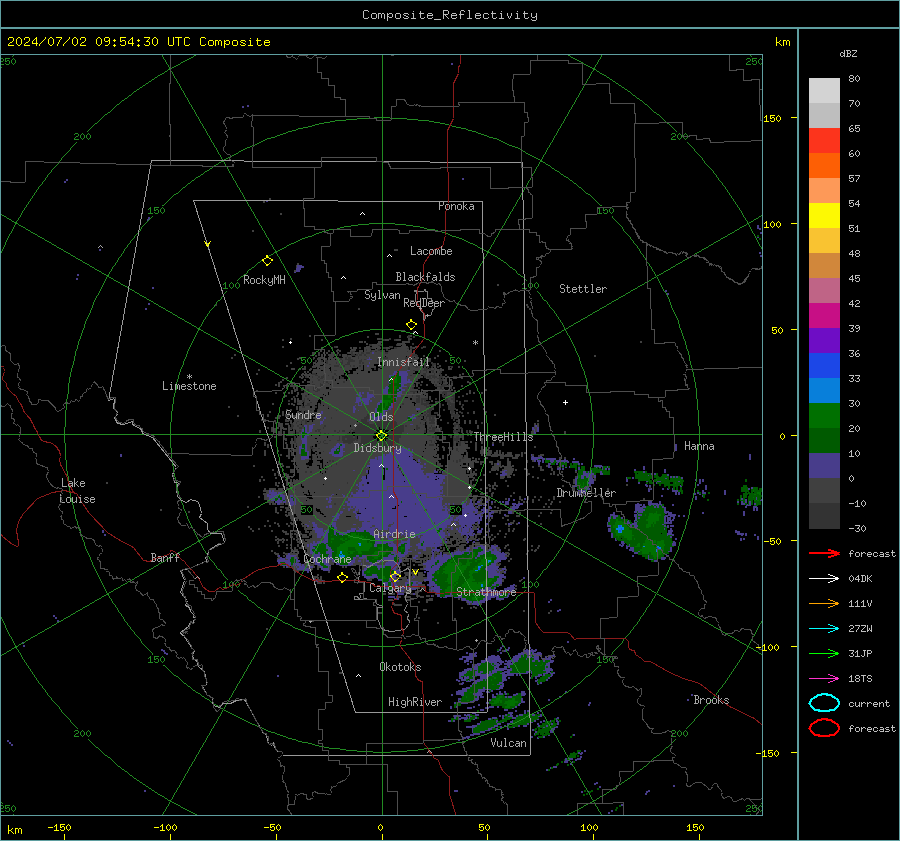Select the magenta swatch above 39 dBZ
900x841 pixels.
824,316
